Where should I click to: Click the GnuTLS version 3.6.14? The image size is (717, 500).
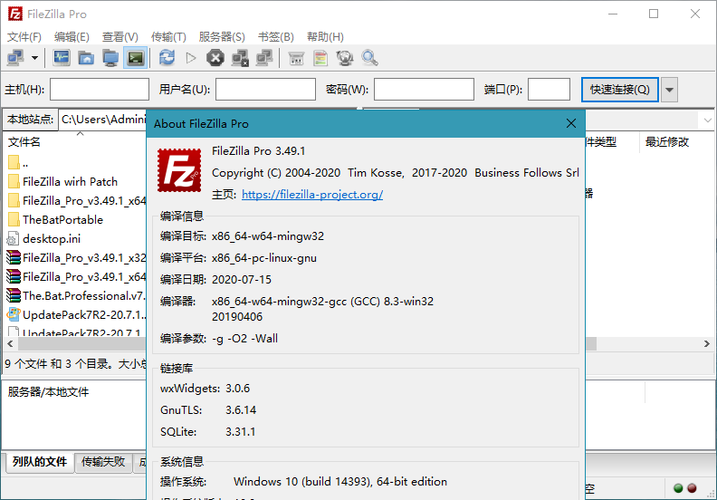[x=241, y=410]
